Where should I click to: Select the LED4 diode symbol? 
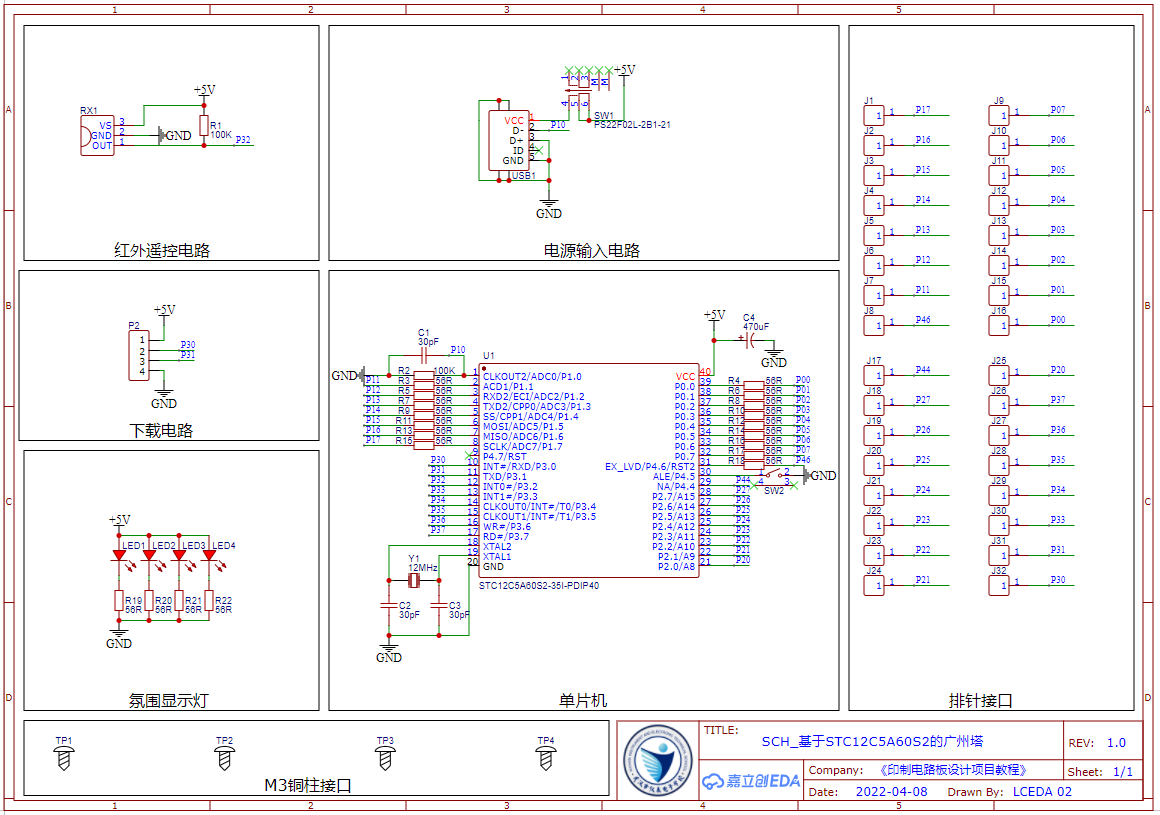pos(209,555)
